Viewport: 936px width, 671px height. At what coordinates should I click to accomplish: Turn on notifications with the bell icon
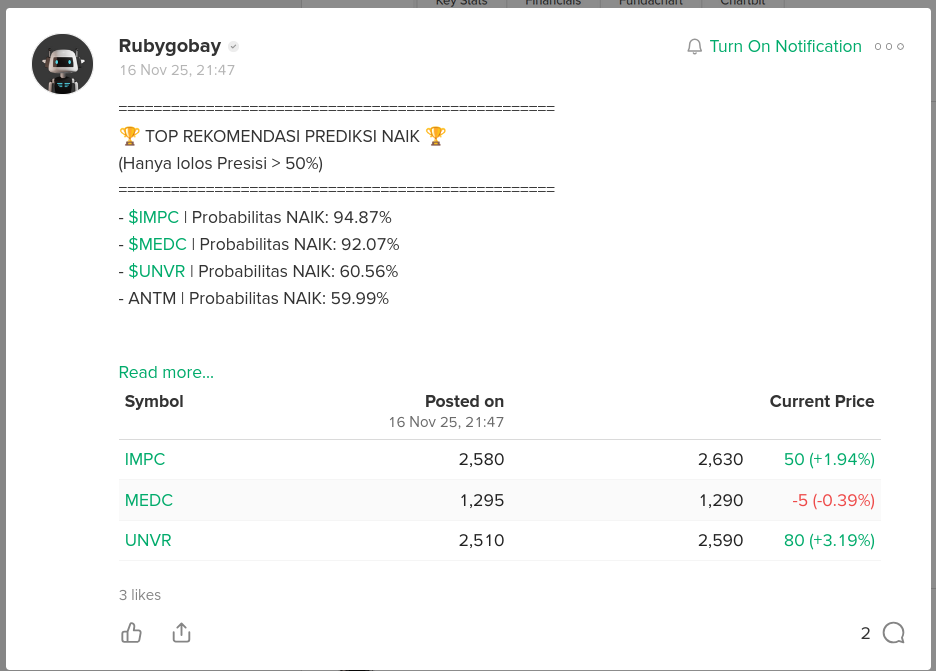point(695,47)
